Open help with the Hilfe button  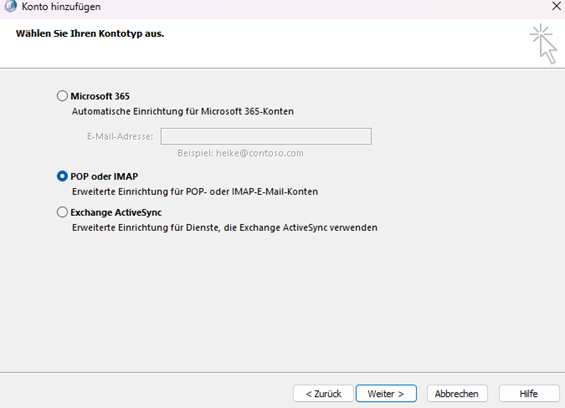tap(529, 394)
